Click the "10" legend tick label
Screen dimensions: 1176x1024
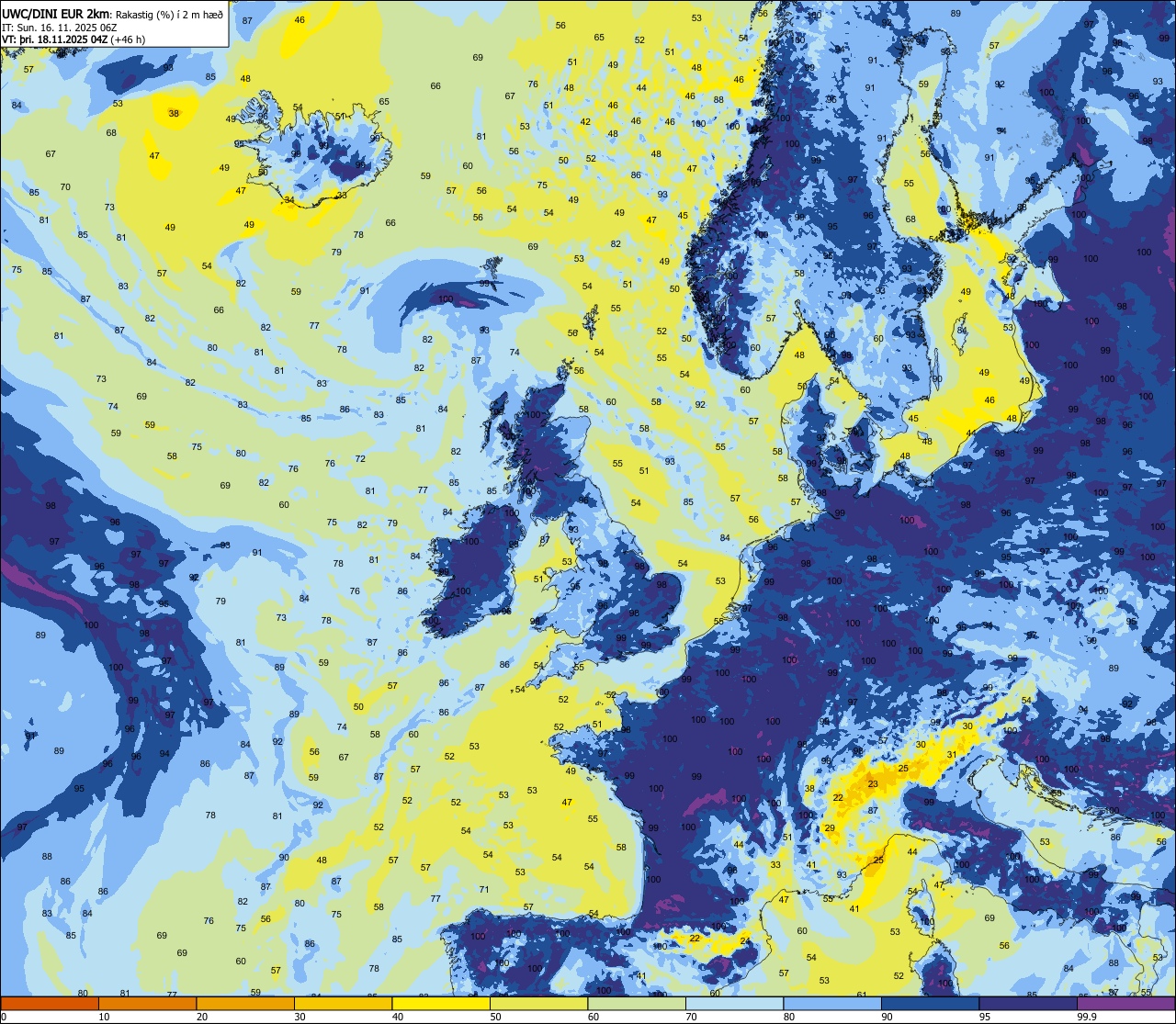105,1017
